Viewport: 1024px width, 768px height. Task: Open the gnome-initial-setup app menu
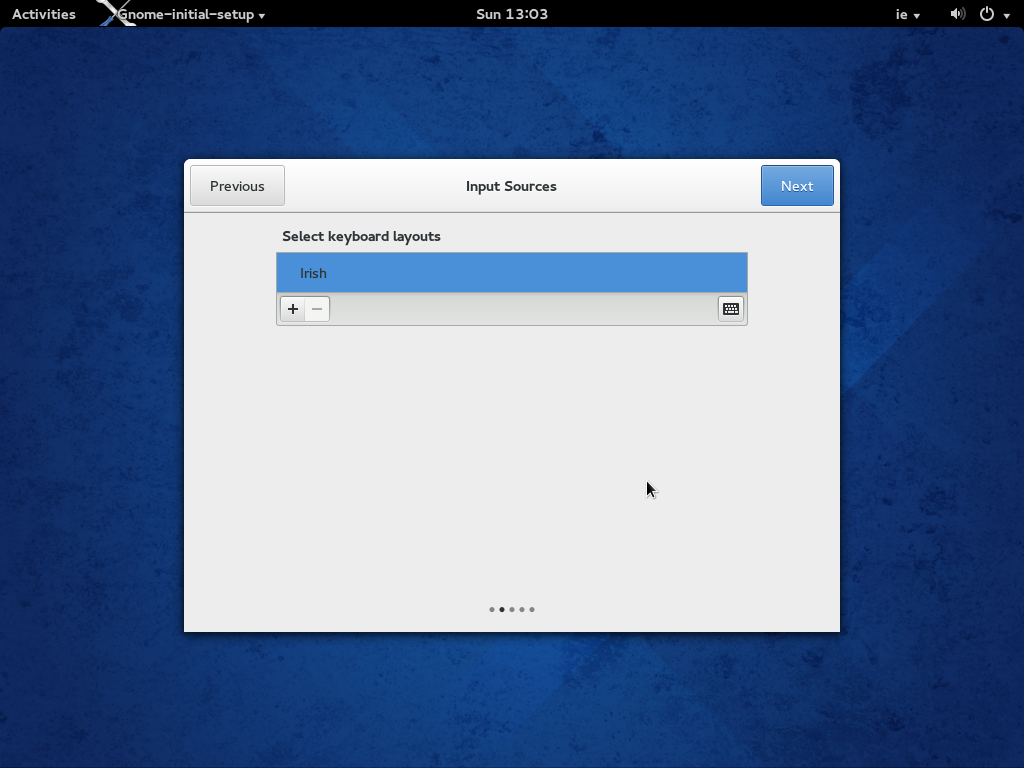tap(192, 14)
